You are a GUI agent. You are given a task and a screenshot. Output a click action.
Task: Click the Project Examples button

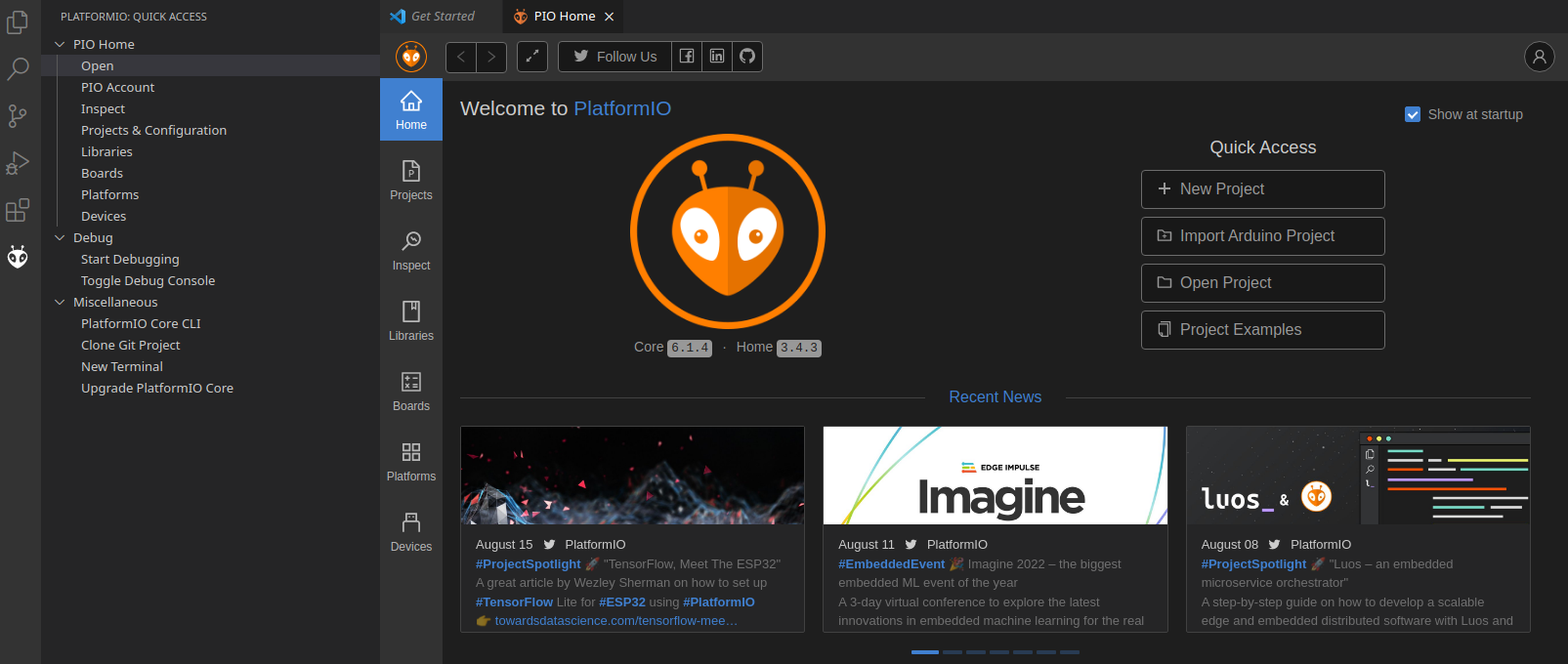pos(1263,330)
